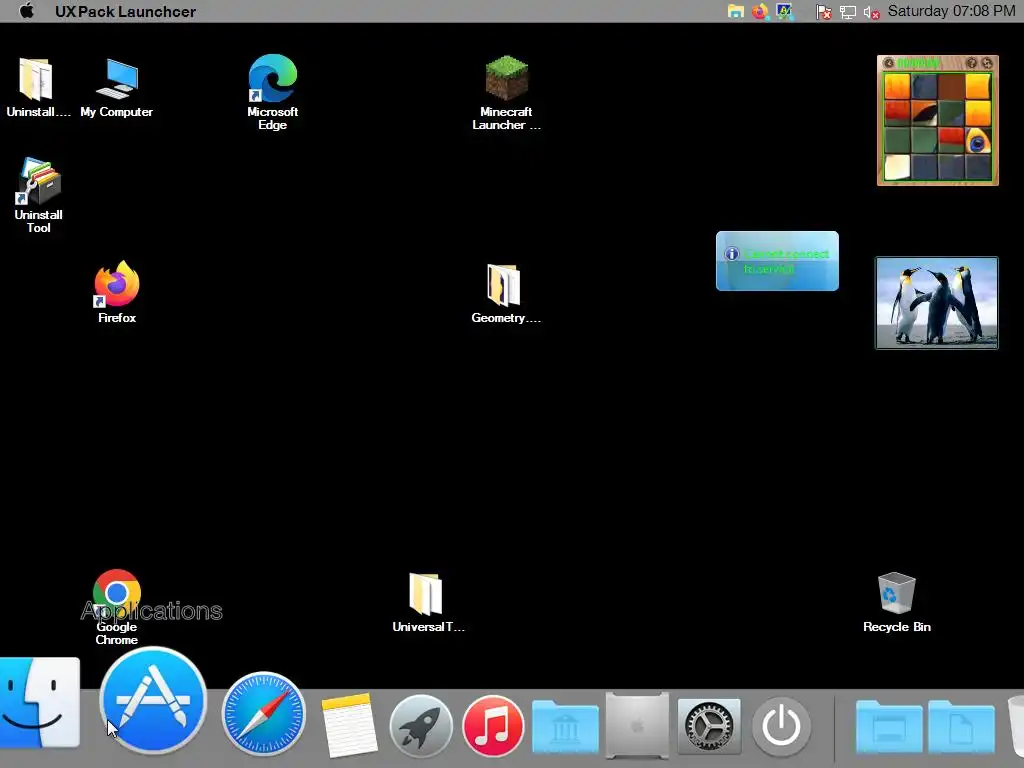This screenshot has width=1024, height=768.
Task: Select the UniversalT... folder icon
Action: tap(428, 602)
